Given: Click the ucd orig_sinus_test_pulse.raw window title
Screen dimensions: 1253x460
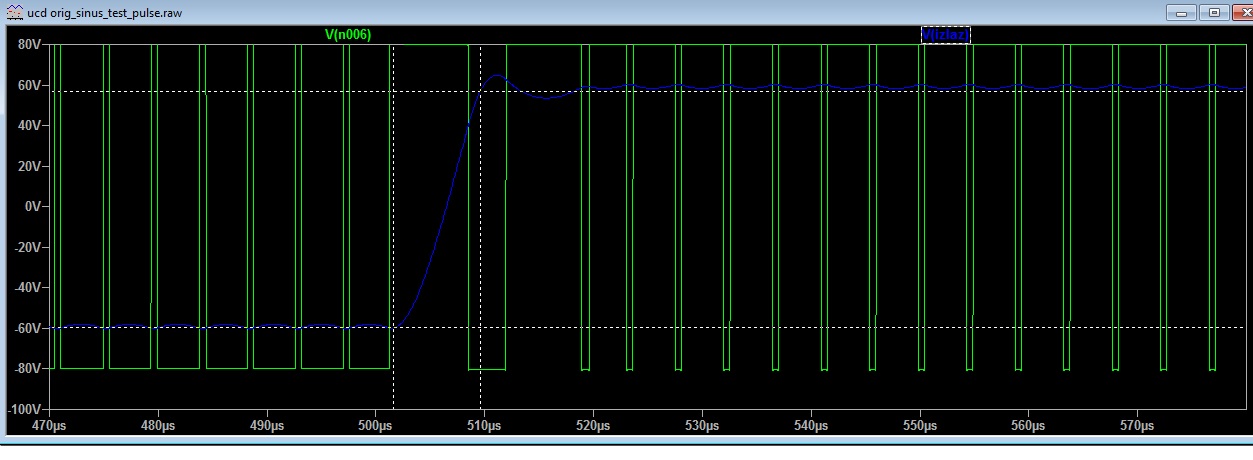Looking at the screenshot, I should click(x=105, y=12).
